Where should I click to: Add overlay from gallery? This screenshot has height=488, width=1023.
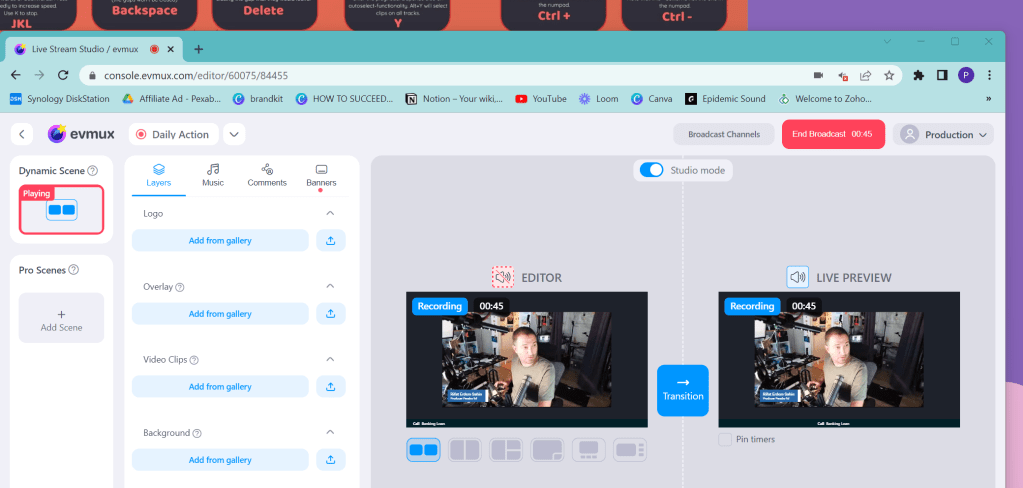(x=220, y=314)
